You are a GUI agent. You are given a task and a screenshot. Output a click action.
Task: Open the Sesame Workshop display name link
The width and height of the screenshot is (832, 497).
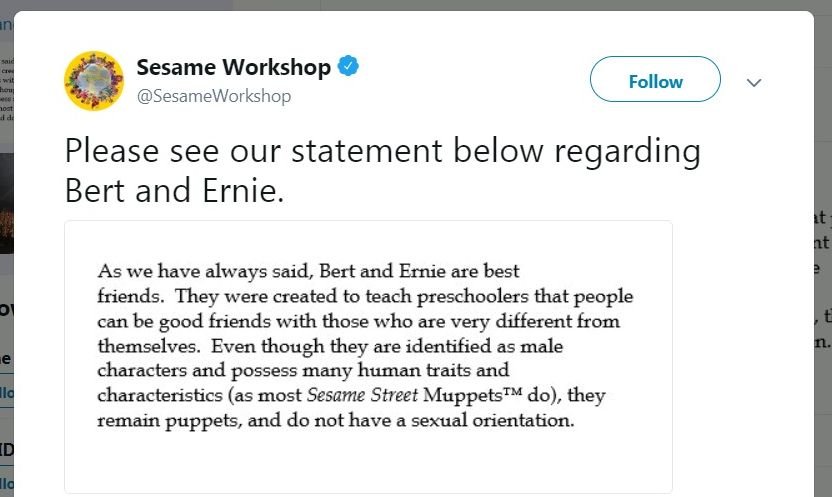click(233, 67)
